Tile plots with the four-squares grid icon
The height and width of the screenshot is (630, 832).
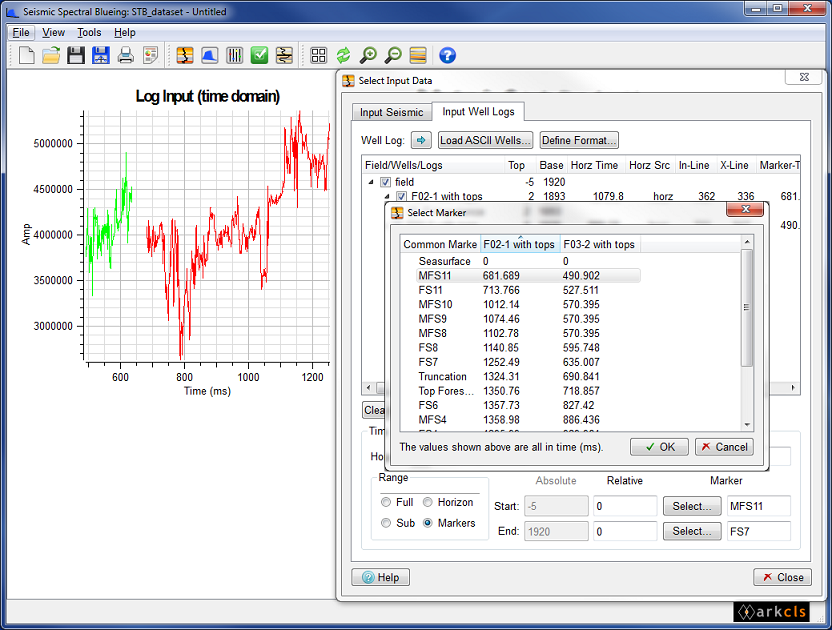pyautogui.click(x=318, y=55)
